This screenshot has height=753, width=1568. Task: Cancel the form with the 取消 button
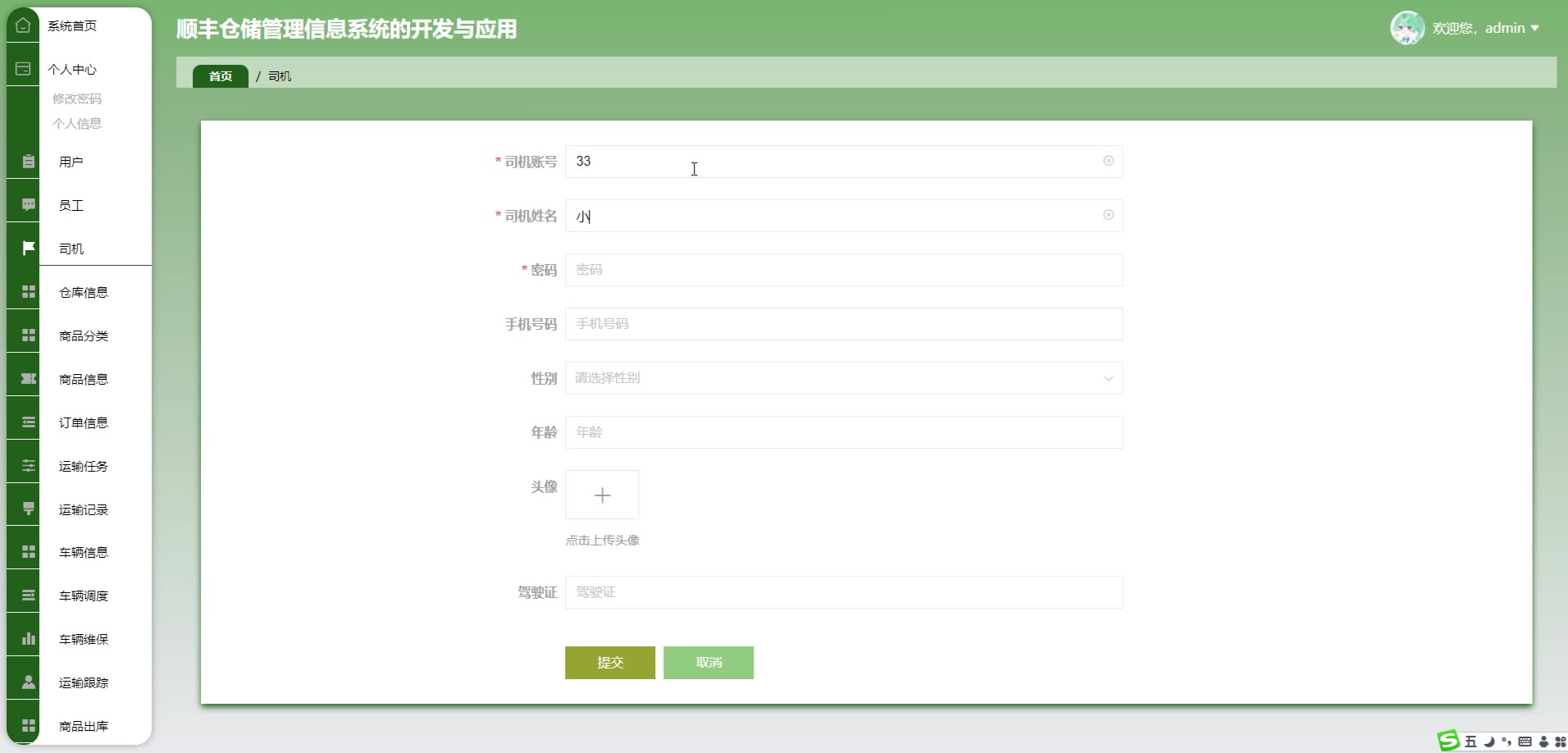click(x=709, y=663)
